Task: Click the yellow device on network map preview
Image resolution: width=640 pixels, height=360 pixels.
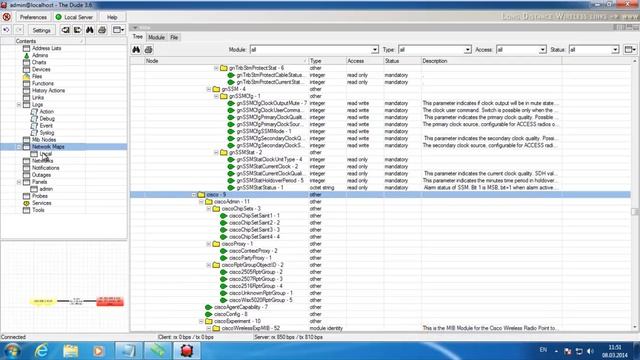Action: (43, 301)
